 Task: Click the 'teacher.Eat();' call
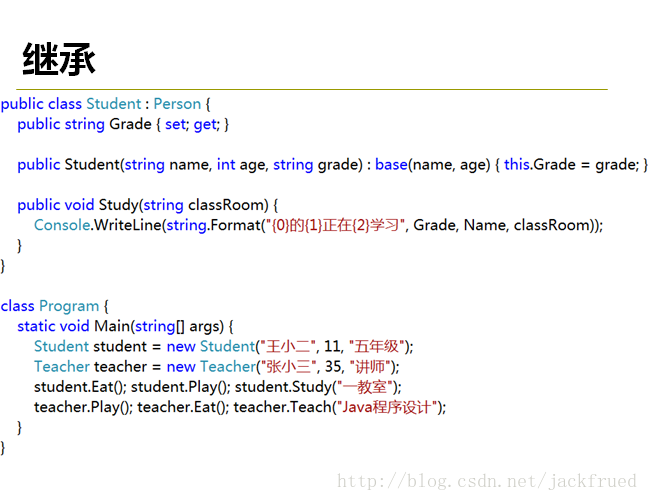click(x=183, y=407)
